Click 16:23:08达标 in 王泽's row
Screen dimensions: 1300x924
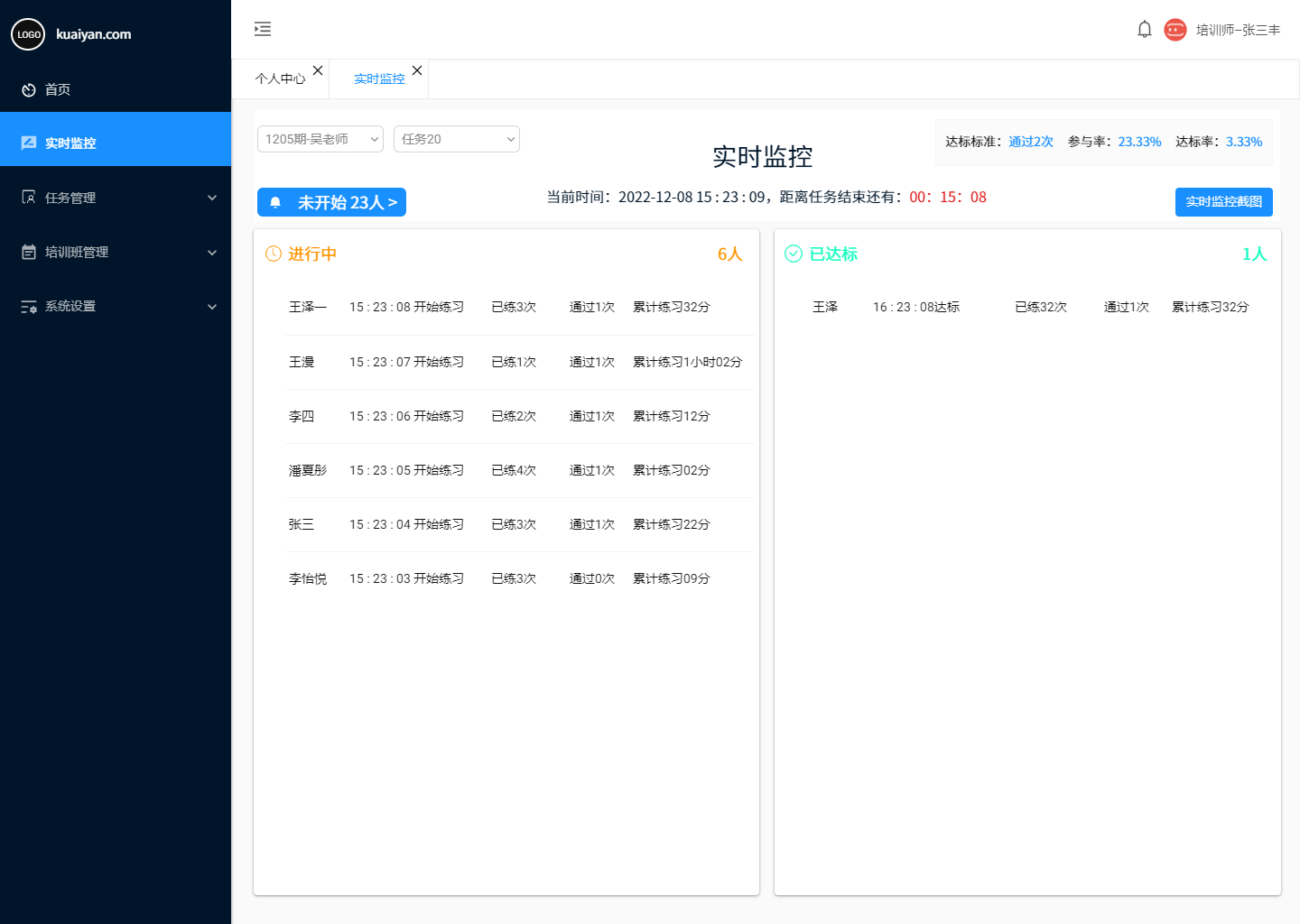(916, 307)
